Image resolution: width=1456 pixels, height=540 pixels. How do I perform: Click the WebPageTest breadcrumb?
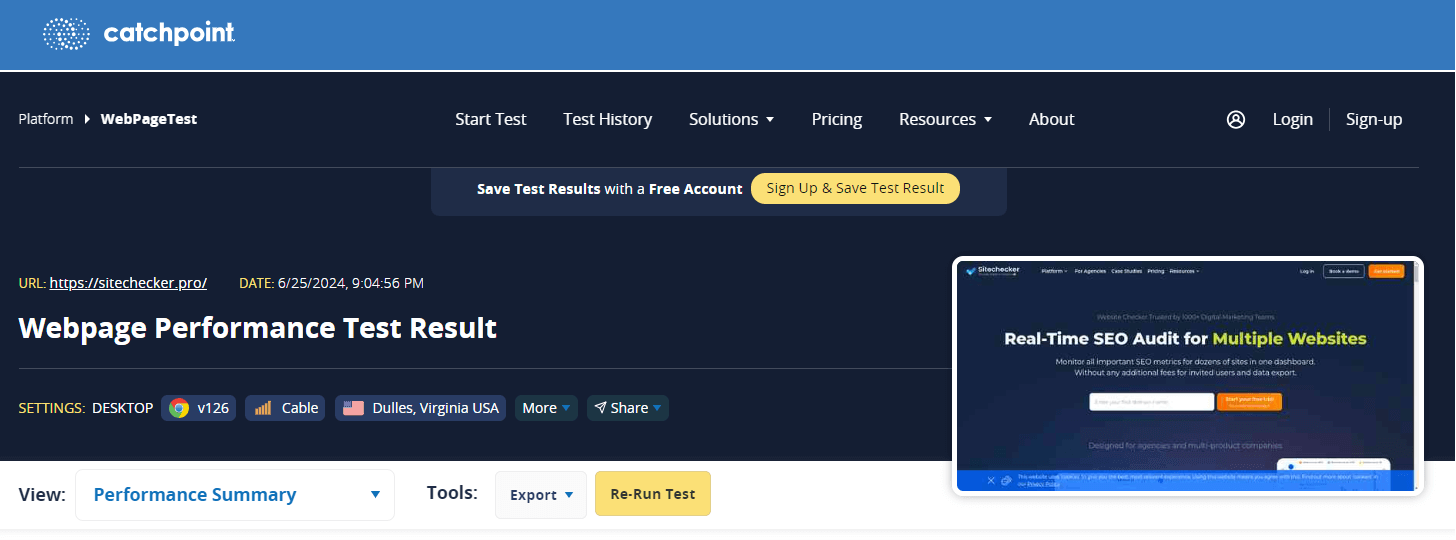click(149, 119)
